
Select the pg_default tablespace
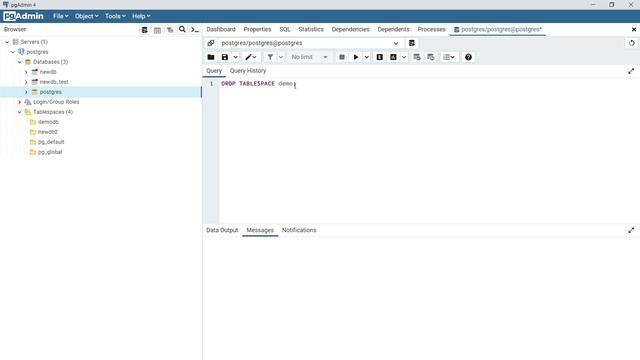click(51, 142)
